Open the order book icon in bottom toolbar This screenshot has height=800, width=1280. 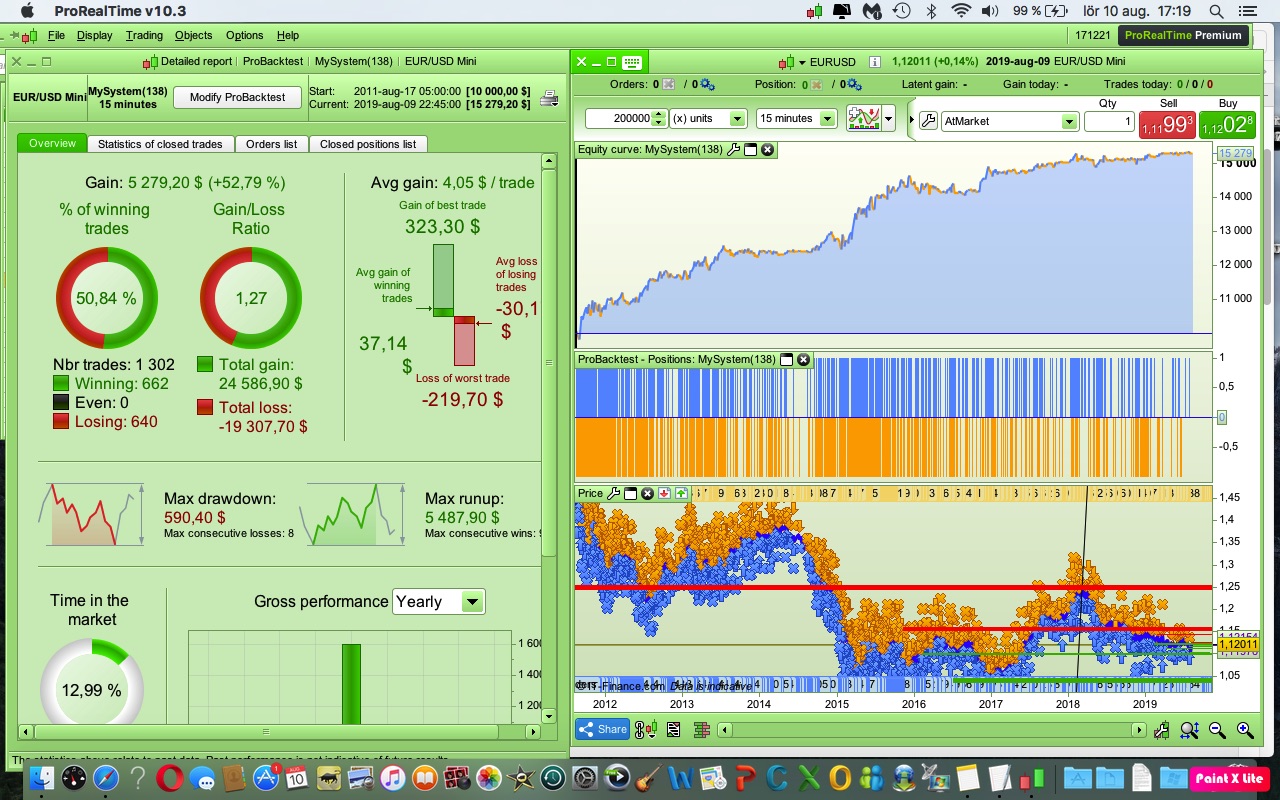pyautogui.click(x=701, y=730)
